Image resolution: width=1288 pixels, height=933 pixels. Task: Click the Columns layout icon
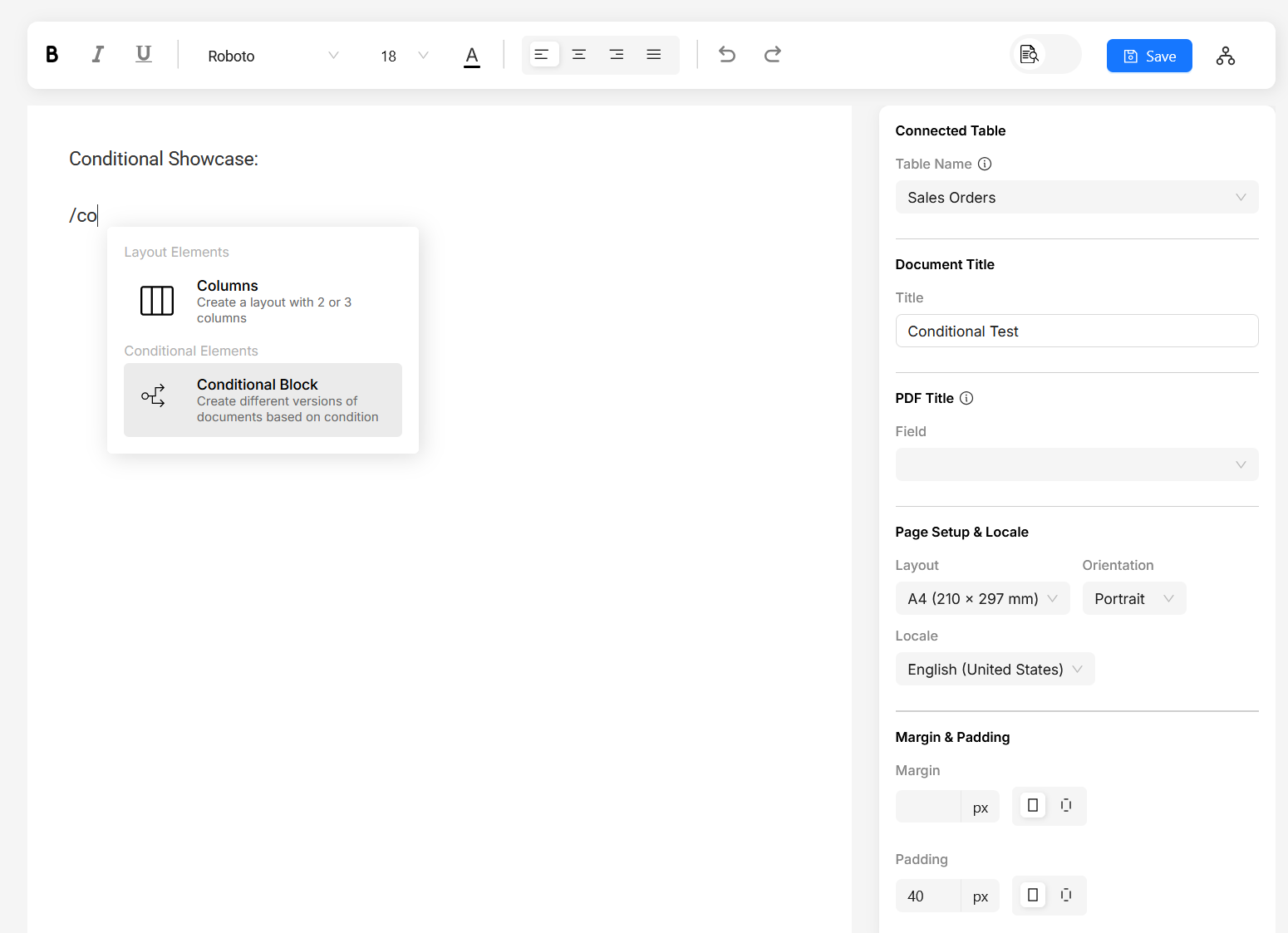(x=157, y=301)
